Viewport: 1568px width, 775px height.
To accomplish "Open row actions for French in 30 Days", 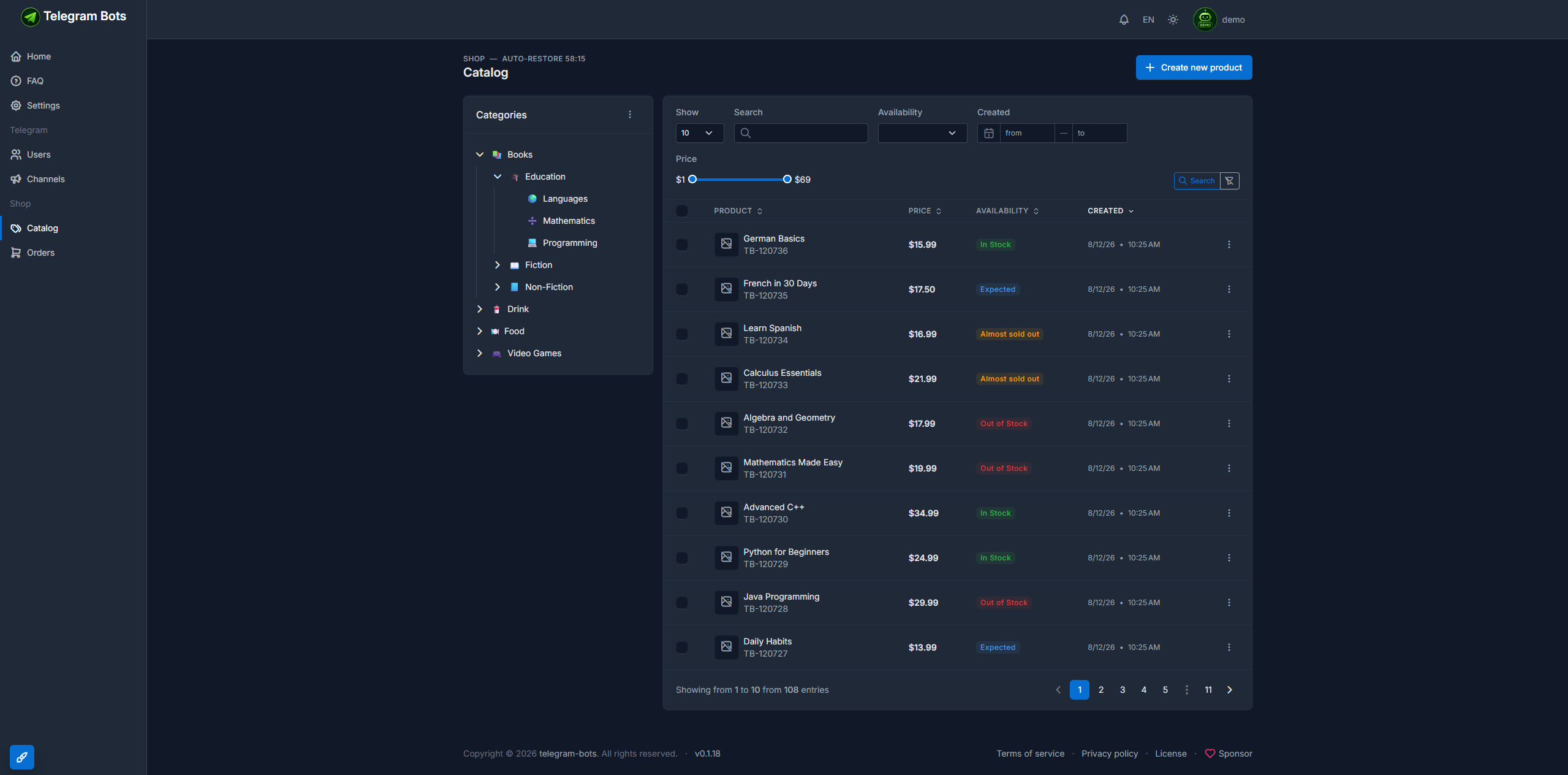I will [x=1229, y=289].
